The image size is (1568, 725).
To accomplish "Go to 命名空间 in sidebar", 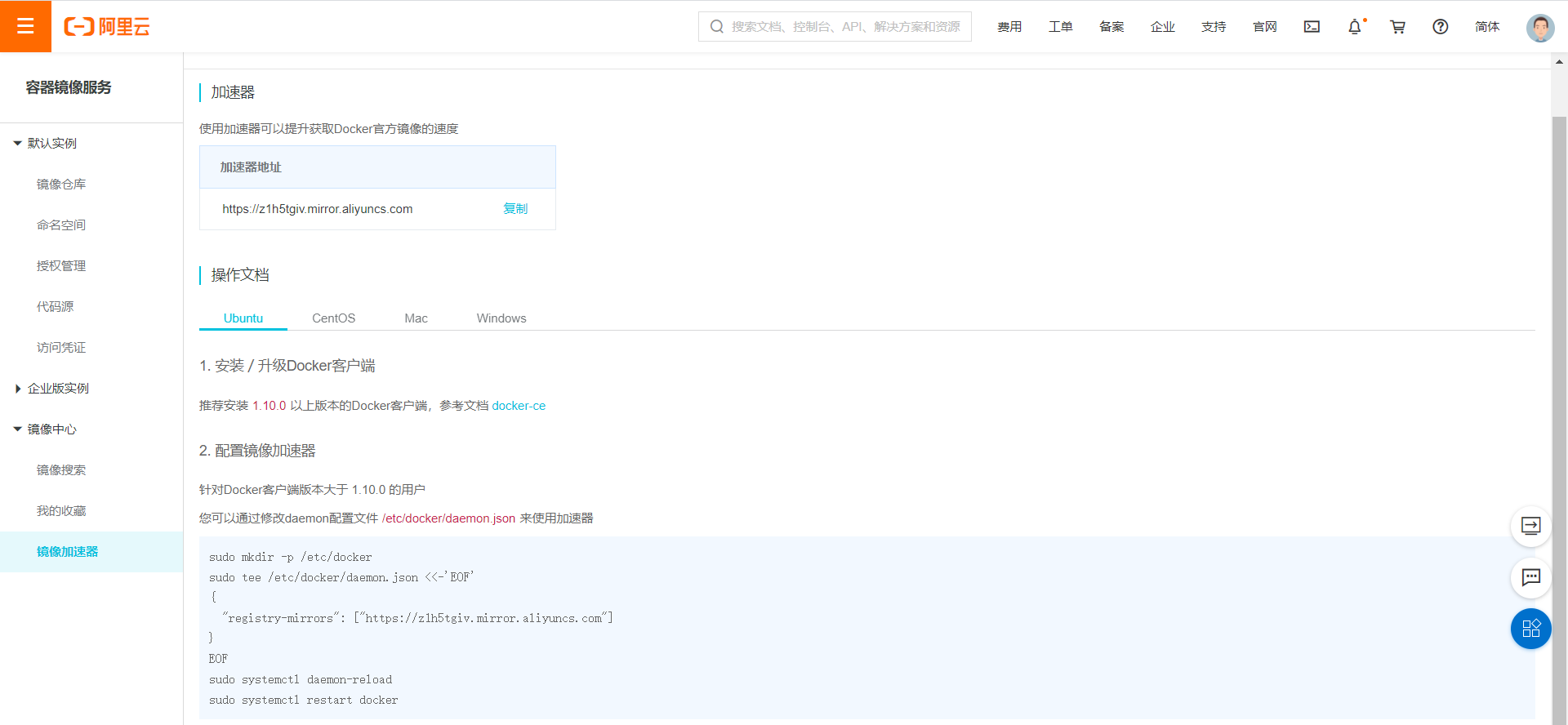I will (x=61, y=225).
